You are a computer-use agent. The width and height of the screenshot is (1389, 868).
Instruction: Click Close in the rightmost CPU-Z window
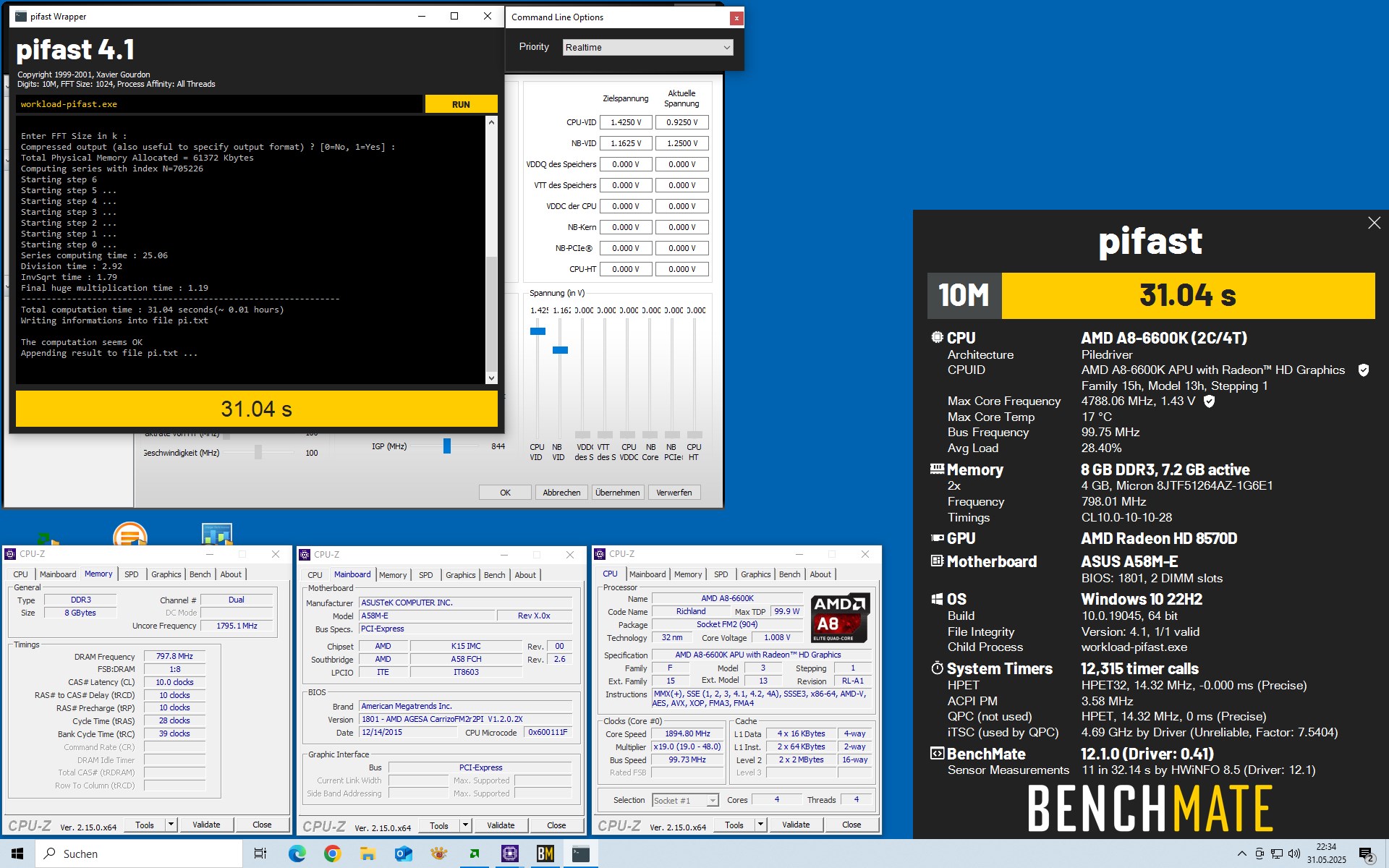coord(851,825)
